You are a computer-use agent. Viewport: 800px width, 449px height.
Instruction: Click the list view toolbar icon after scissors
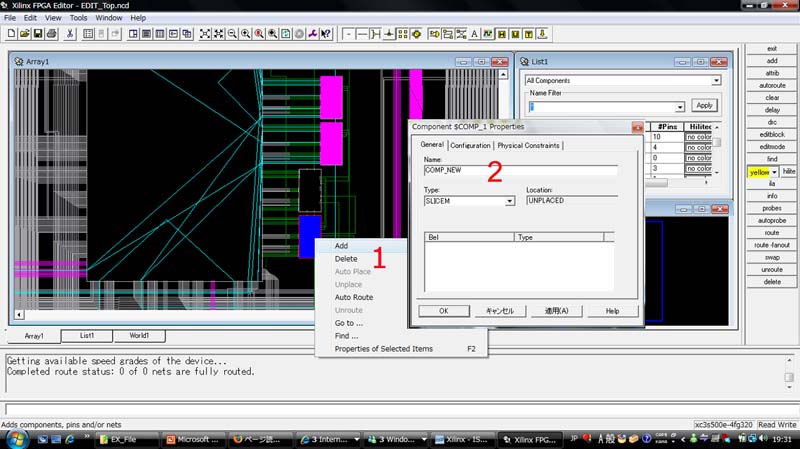point(88,34)
